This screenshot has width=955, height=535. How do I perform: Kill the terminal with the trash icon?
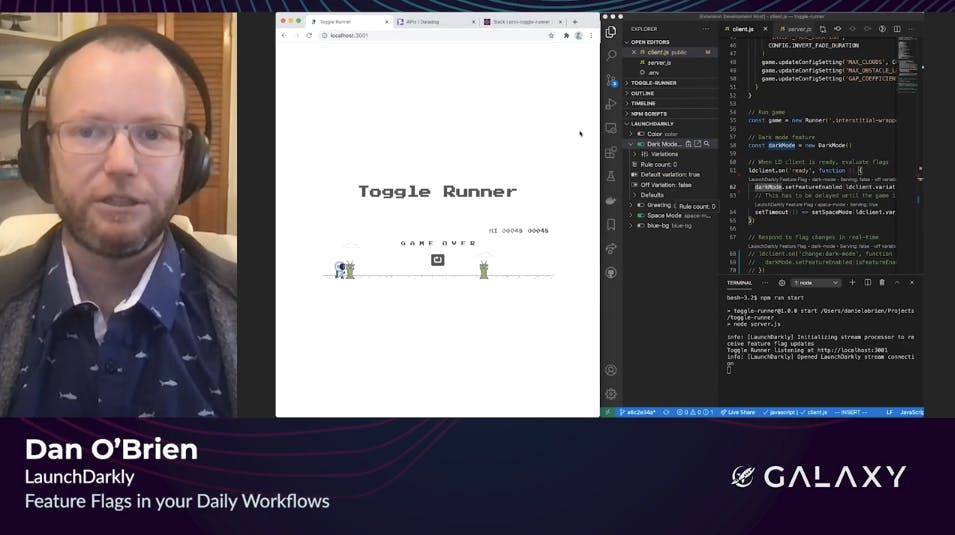pos(882,283)
